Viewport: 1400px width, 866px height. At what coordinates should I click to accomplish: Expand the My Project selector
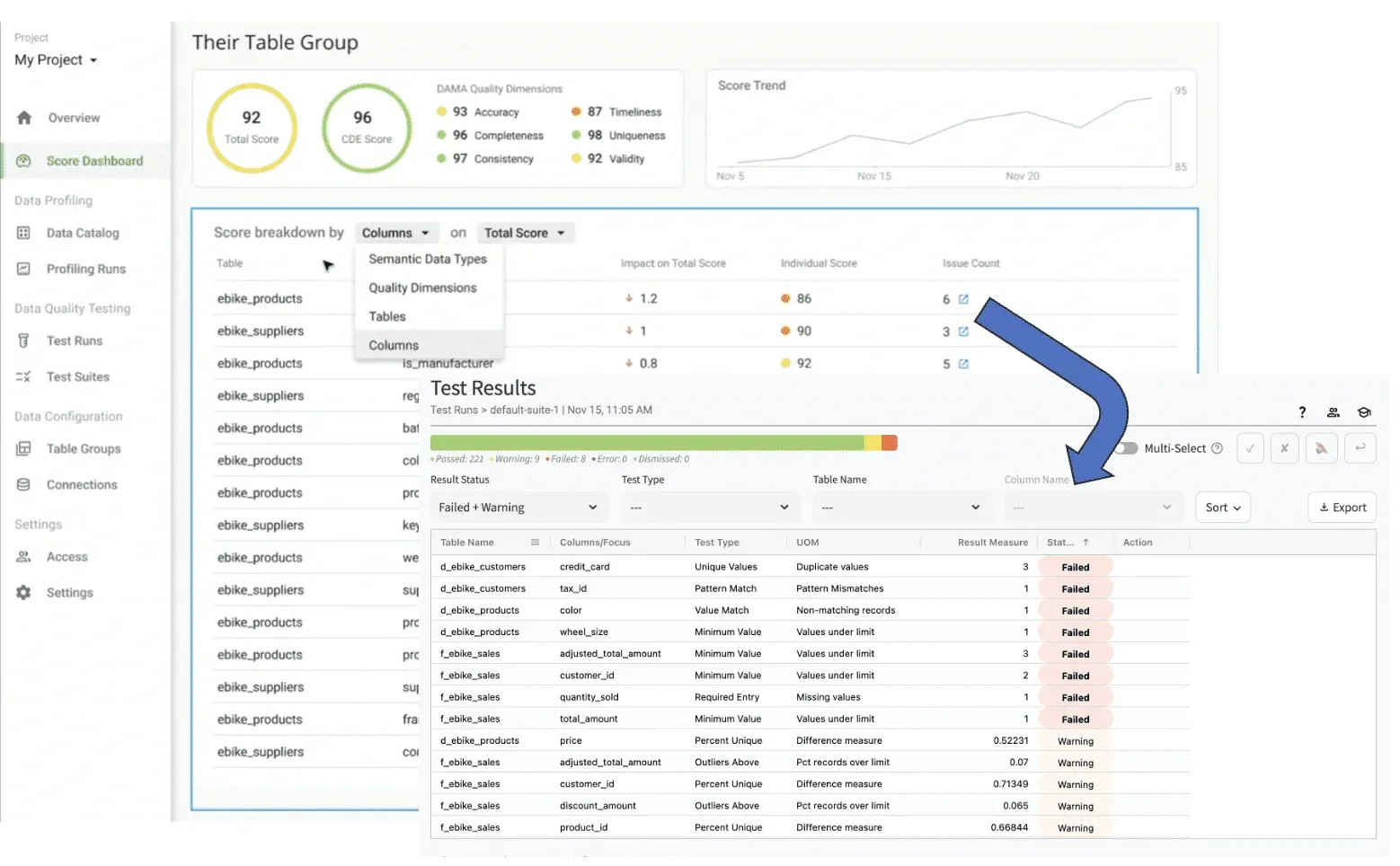pos(56,60)
